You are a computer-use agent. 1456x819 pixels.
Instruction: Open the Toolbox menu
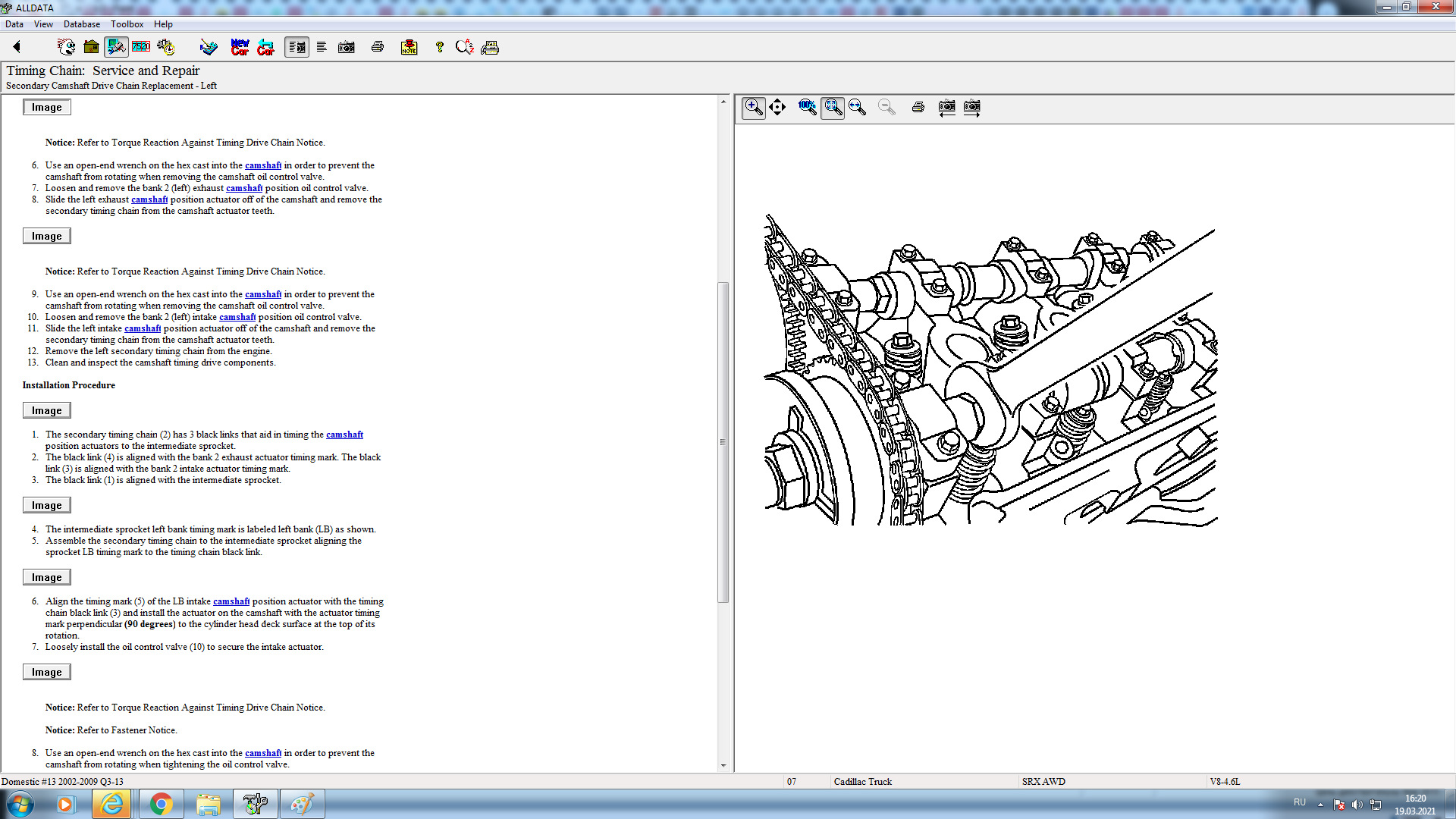coord(127,24)
